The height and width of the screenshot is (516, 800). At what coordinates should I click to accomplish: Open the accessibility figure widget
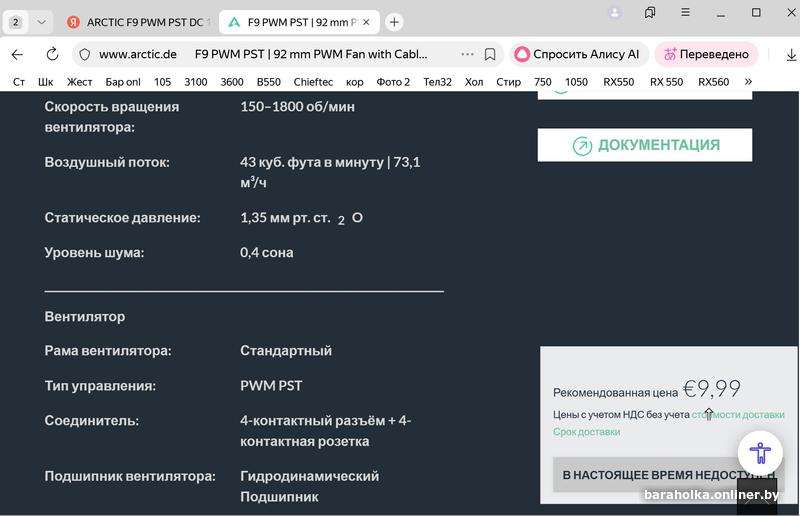pyautogui.click(x=760, y=453)
